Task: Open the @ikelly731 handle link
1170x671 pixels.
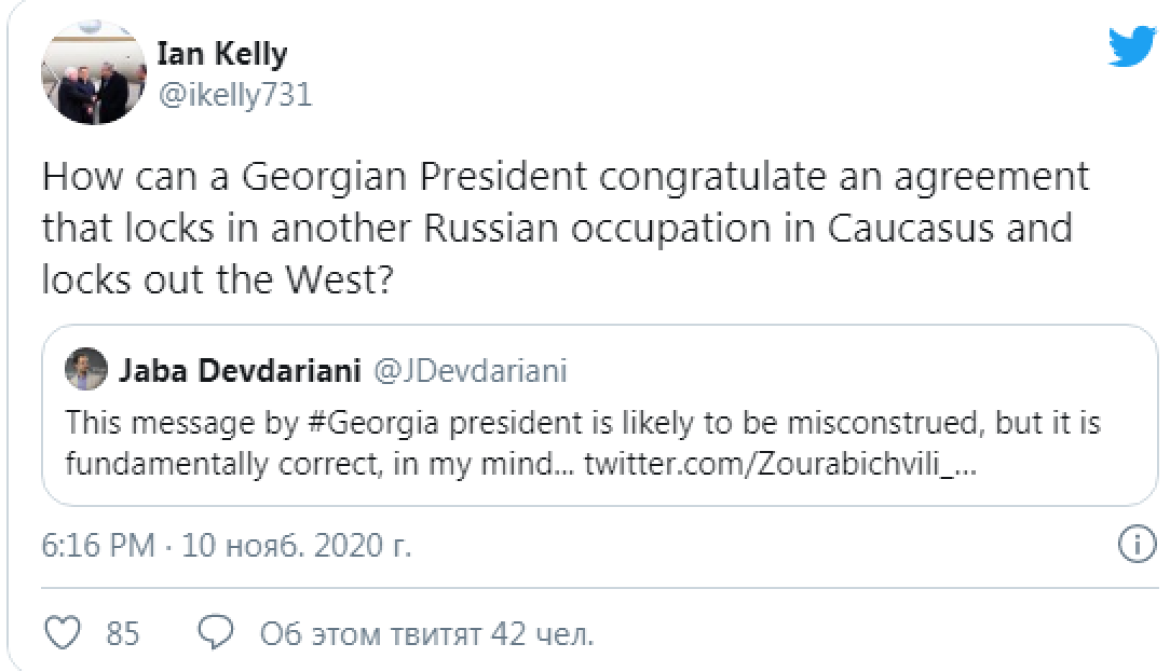Action: [x=235, y=95]
